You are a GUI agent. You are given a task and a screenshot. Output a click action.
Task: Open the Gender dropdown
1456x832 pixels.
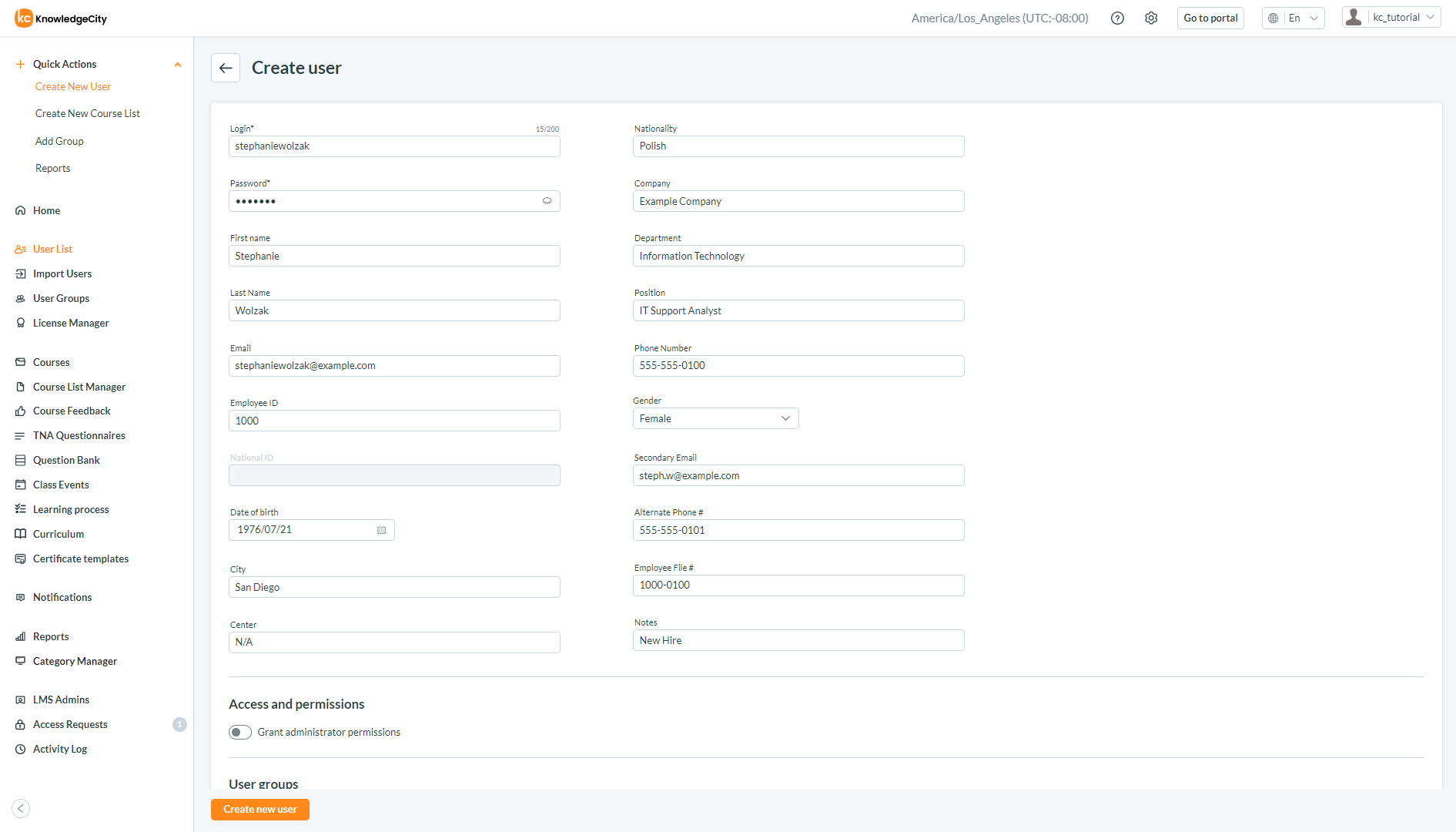click(x=715, y=418)
